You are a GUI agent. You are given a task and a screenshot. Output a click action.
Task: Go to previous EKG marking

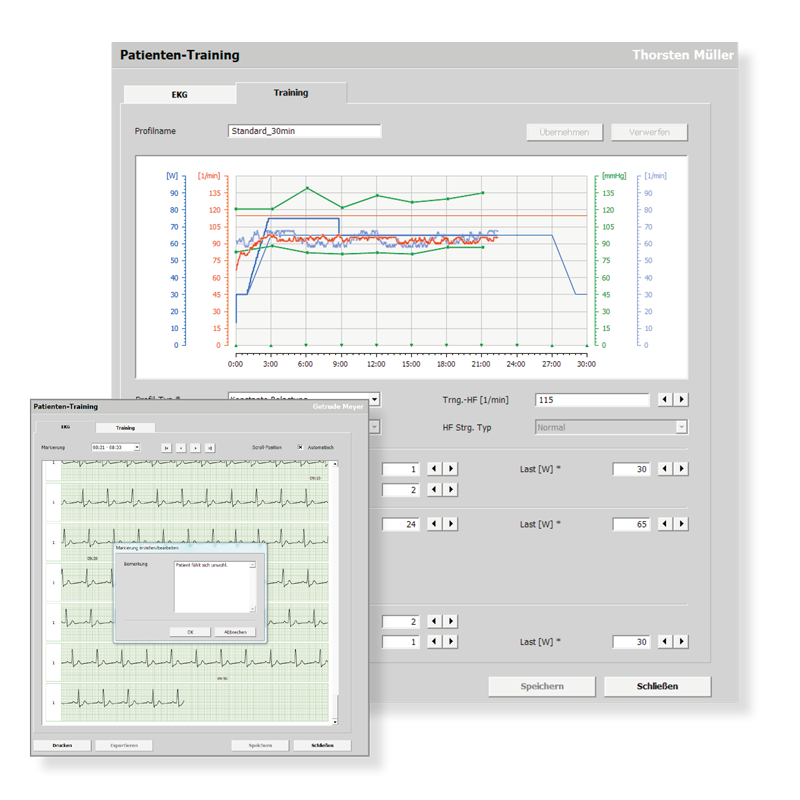(x=181, y=447)
